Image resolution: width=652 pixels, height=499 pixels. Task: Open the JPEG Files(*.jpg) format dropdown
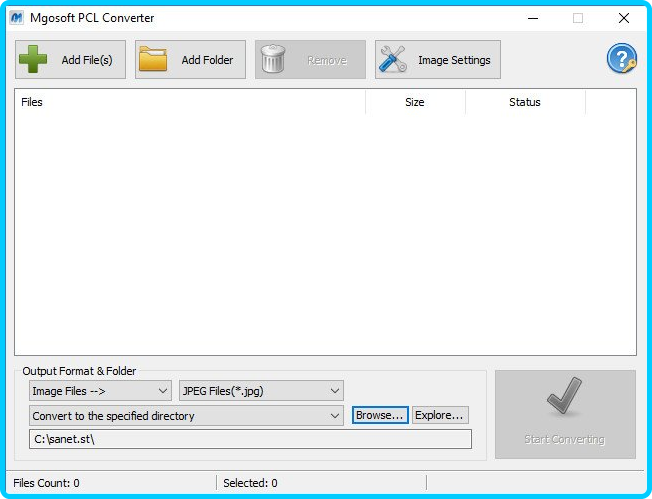[x=261, y=391]
